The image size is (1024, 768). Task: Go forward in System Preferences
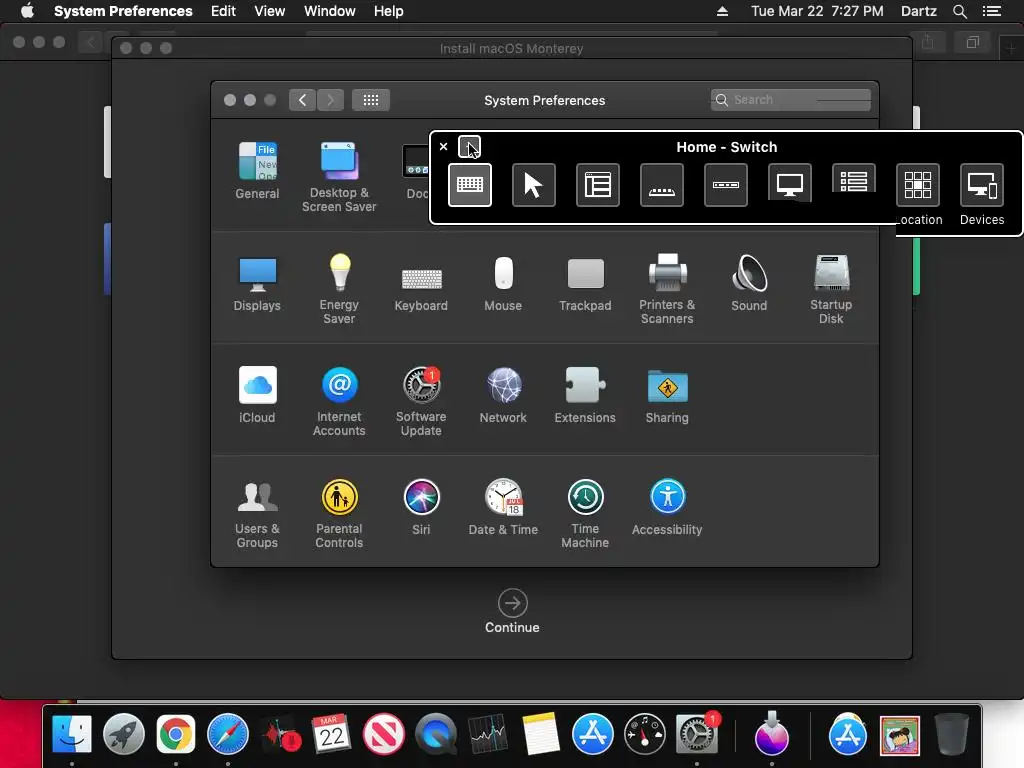point(330,100)
